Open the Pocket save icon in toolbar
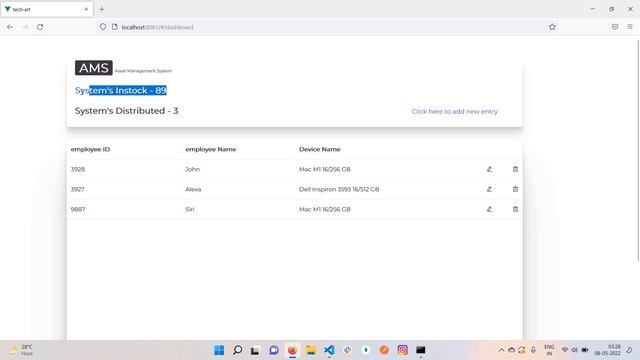640x360 pixels. click(x=615, y=27)
